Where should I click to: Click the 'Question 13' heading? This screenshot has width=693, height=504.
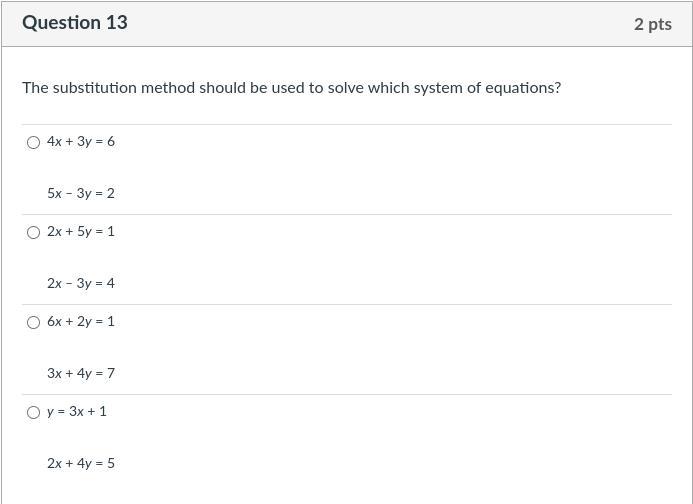click(75, 22)
